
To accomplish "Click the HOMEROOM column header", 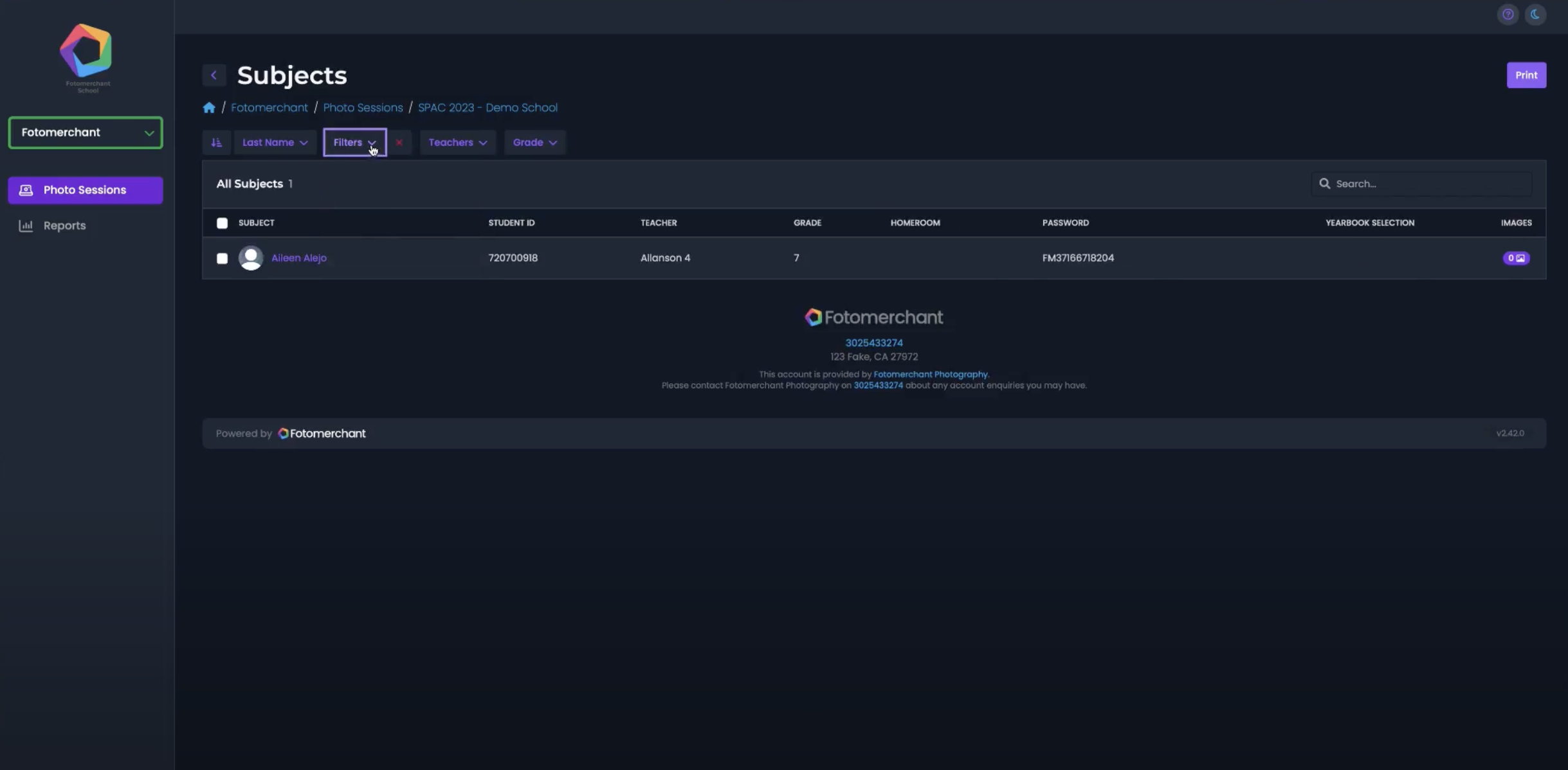I will point(915,223).
